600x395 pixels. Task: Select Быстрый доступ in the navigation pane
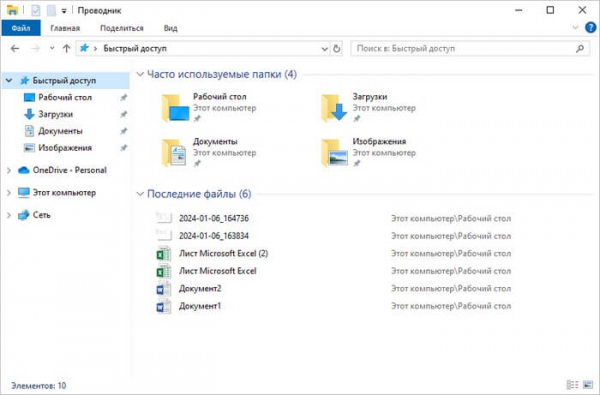pos(64,81)
